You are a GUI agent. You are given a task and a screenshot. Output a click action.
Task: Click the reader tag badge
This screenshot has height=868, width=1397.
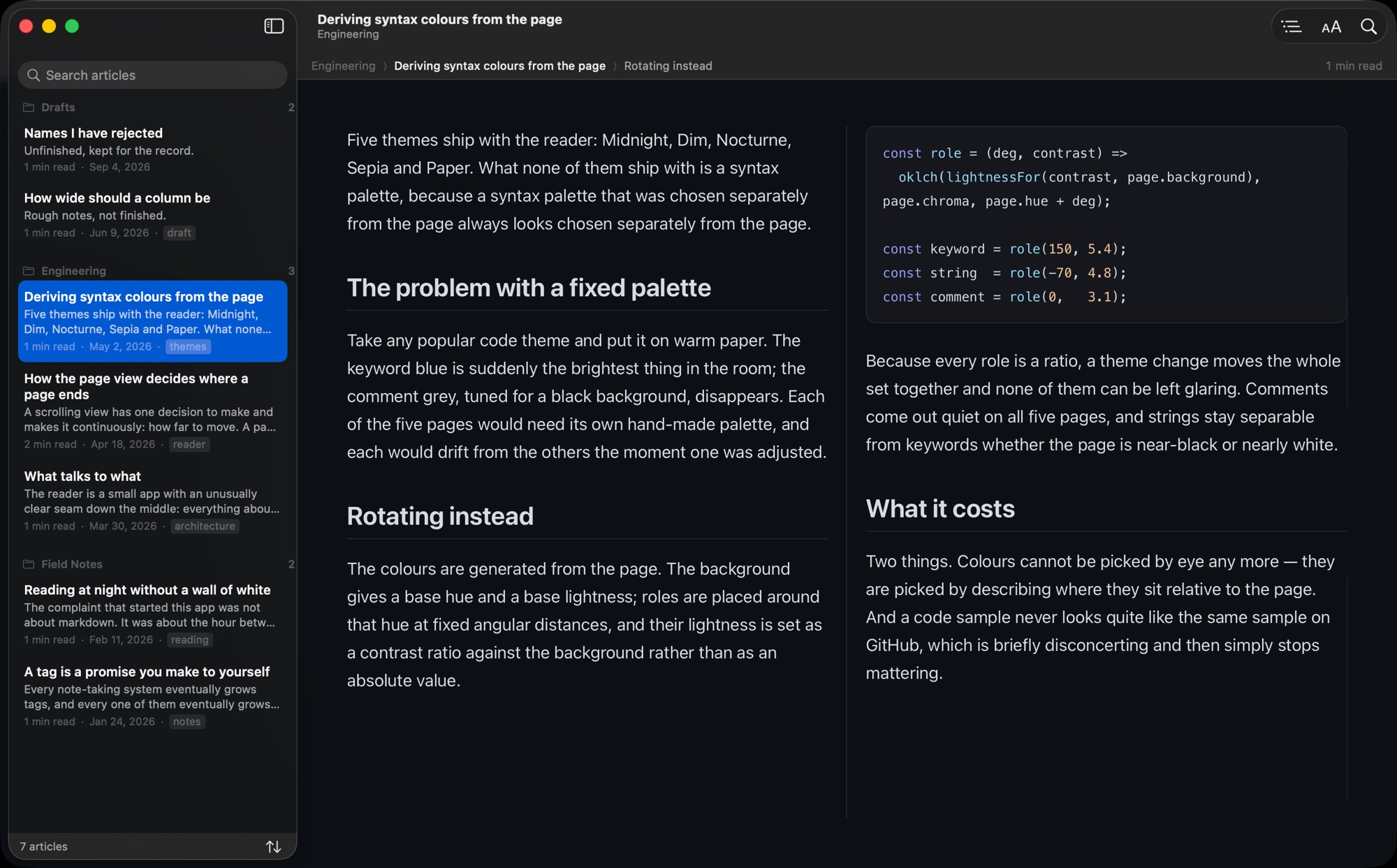(189, 445)
